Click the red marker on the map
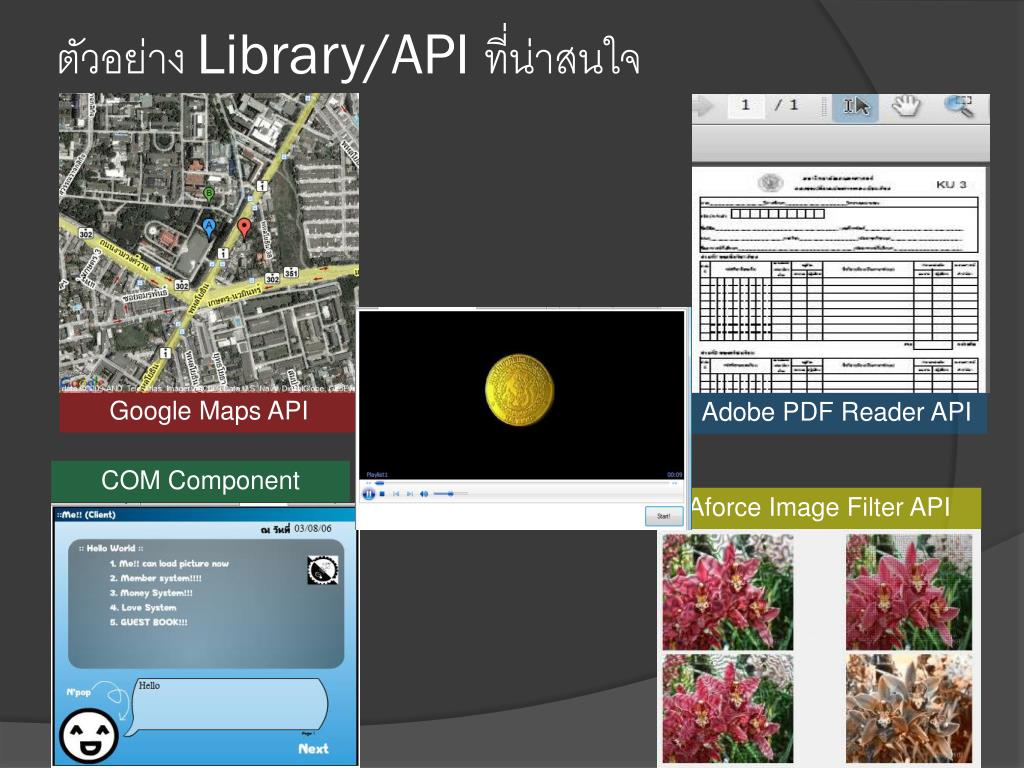Screen dimensions: 1024x768 click(244, 229)
